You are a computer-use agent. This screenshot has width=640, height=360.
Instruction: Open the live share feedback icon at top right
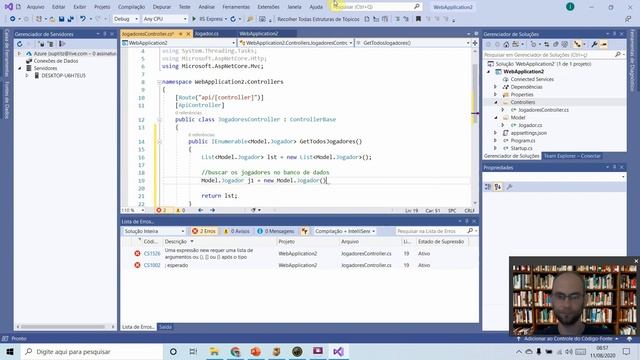coord(628,19)
